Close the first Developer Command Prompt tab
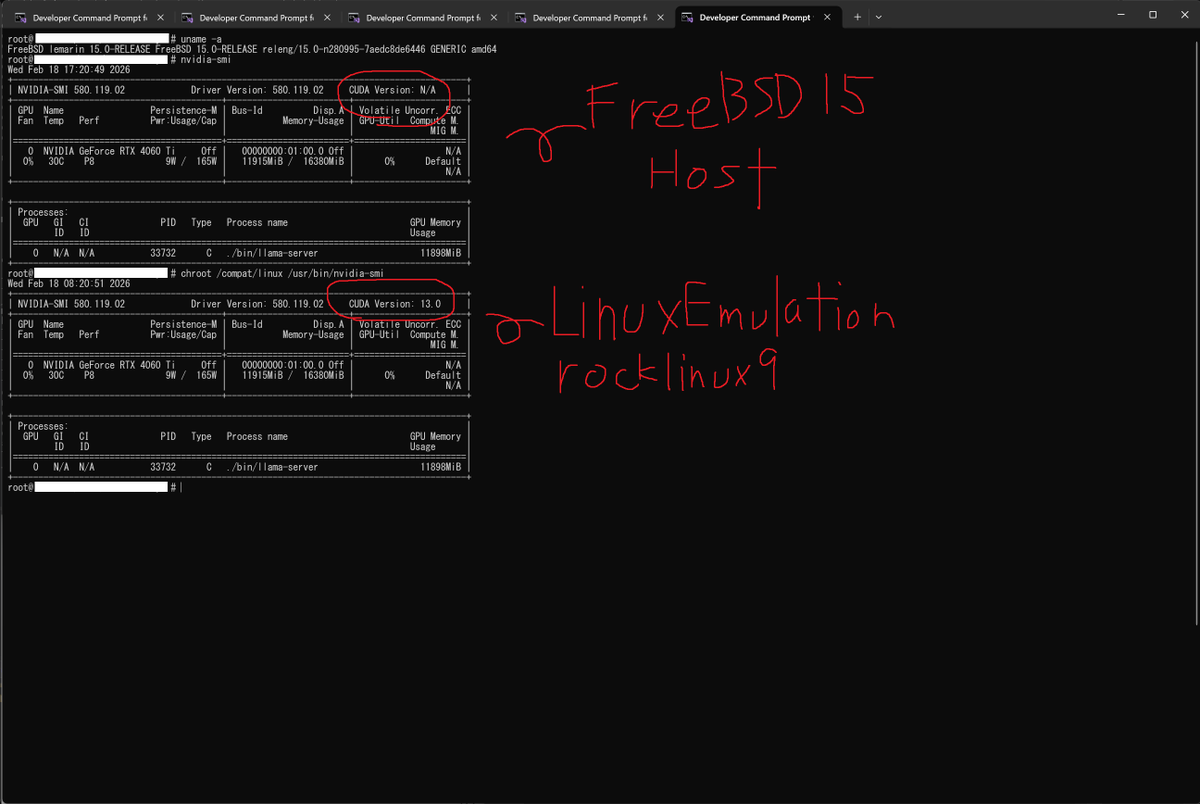1200x804 pixels. click(x=159, y=18)
